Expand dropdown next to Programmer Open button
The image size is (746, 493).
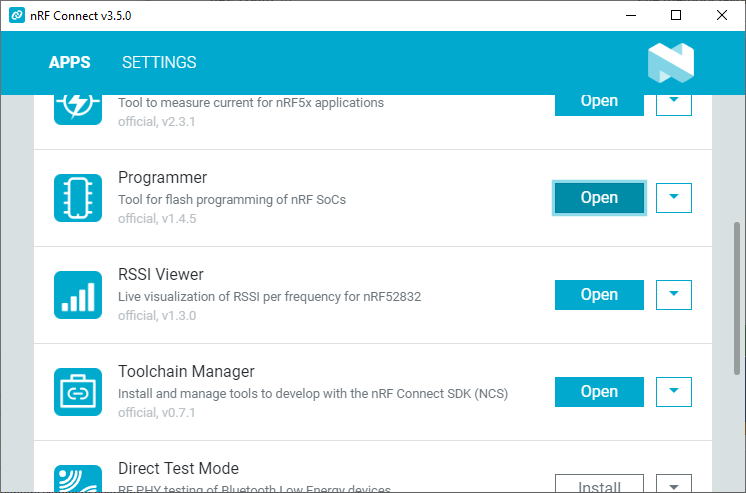coord(674,198)
